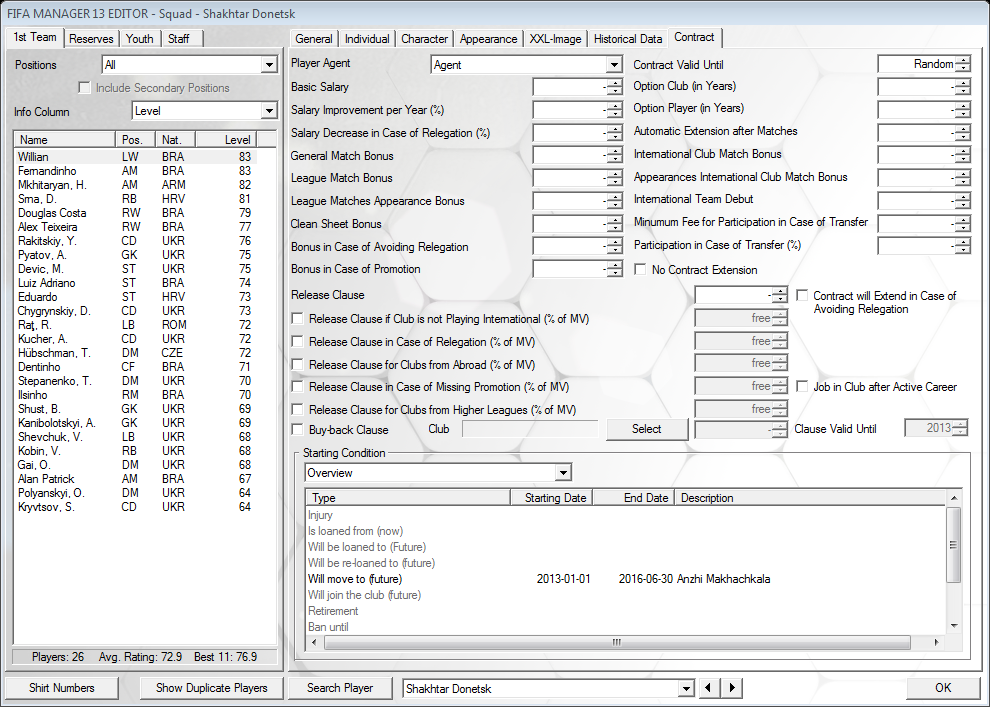Click Clean Sheet Bonus field

[570, 223]
